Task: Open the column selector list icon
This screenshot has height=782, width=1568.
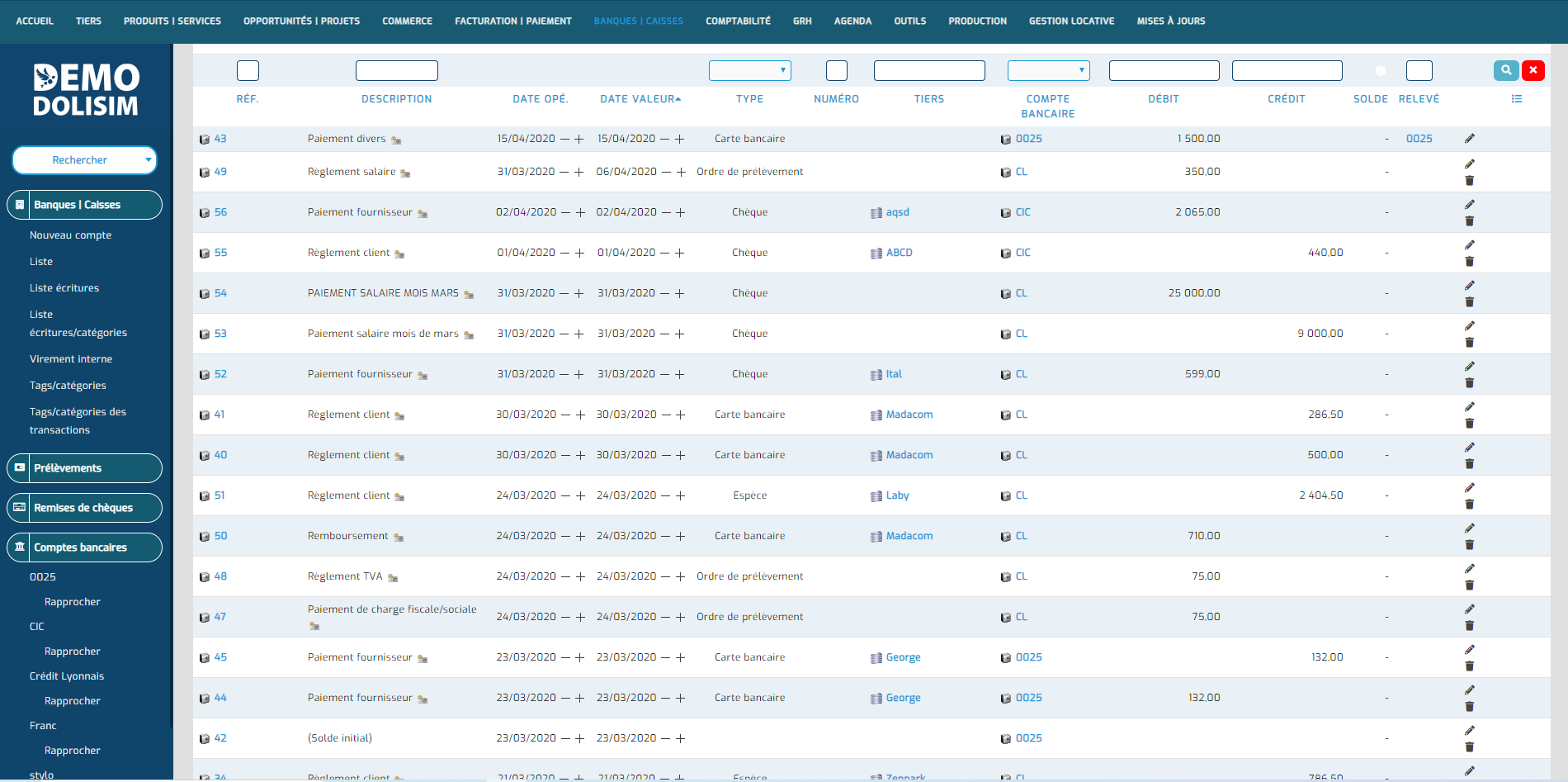Action: click(x=1517, y=98)
